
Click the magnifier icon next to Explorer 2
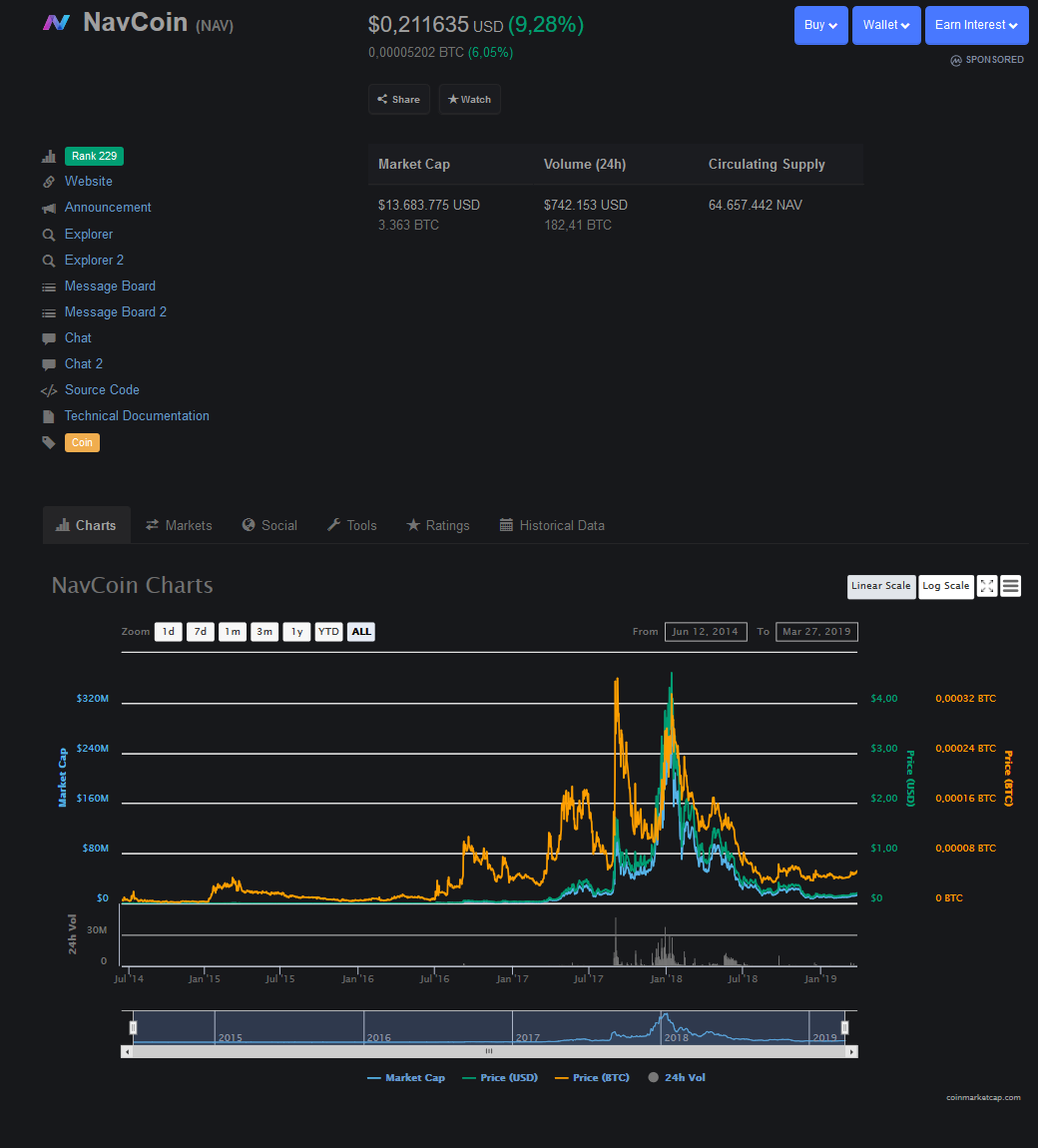[49, 261]
